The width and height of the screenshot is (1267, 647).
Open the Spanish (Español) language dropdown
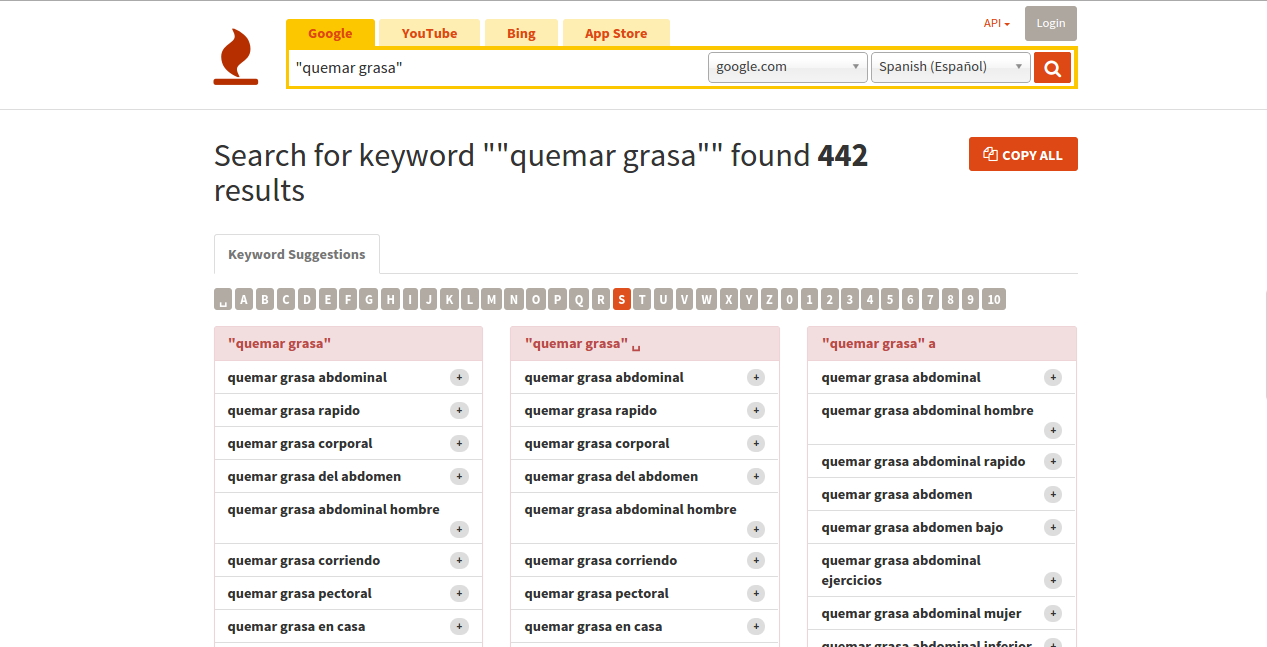coord(950,67)
